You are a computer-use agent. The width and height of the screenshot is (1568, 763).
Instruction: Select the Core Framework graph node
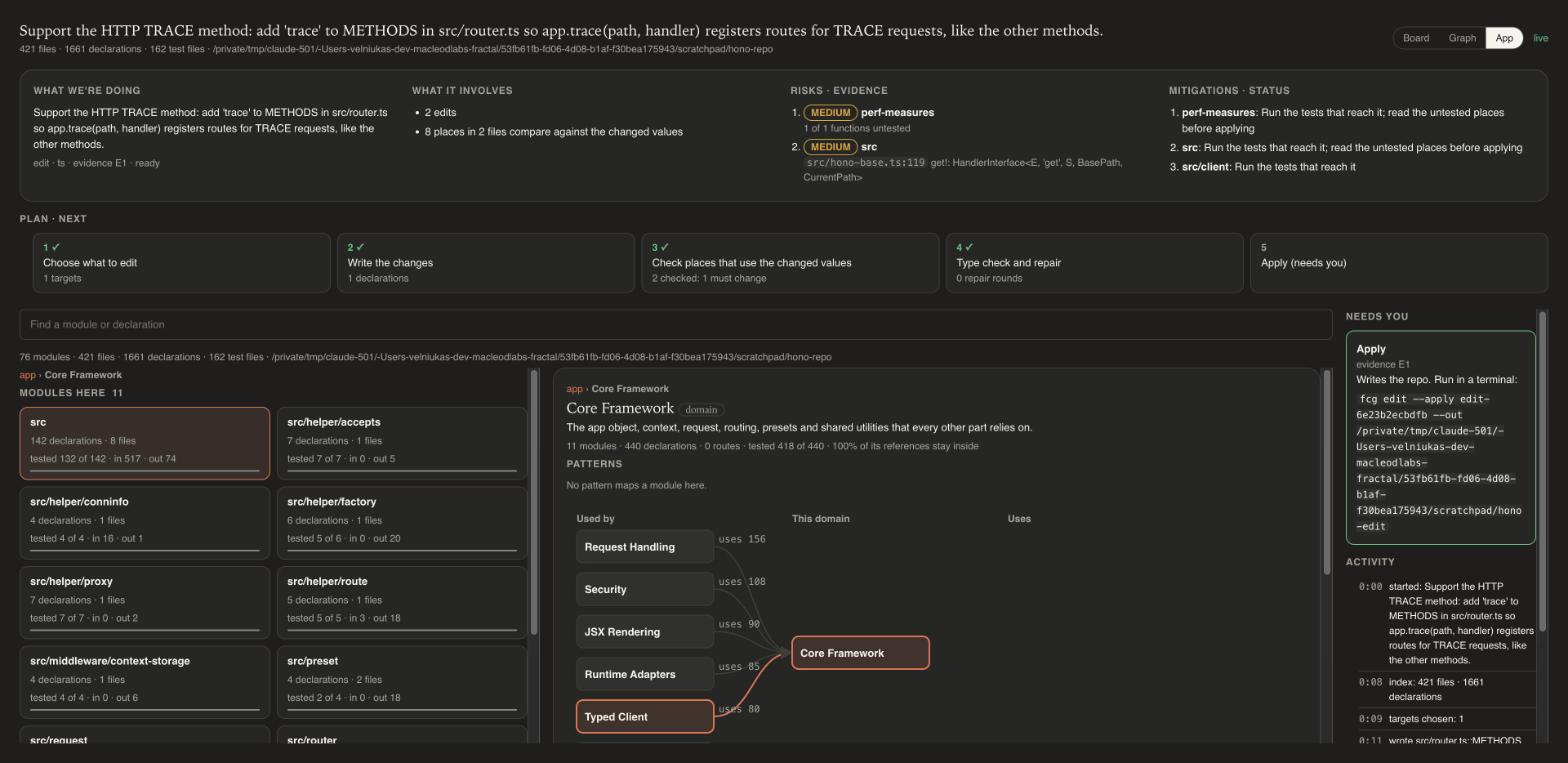(x=860, y=653)
